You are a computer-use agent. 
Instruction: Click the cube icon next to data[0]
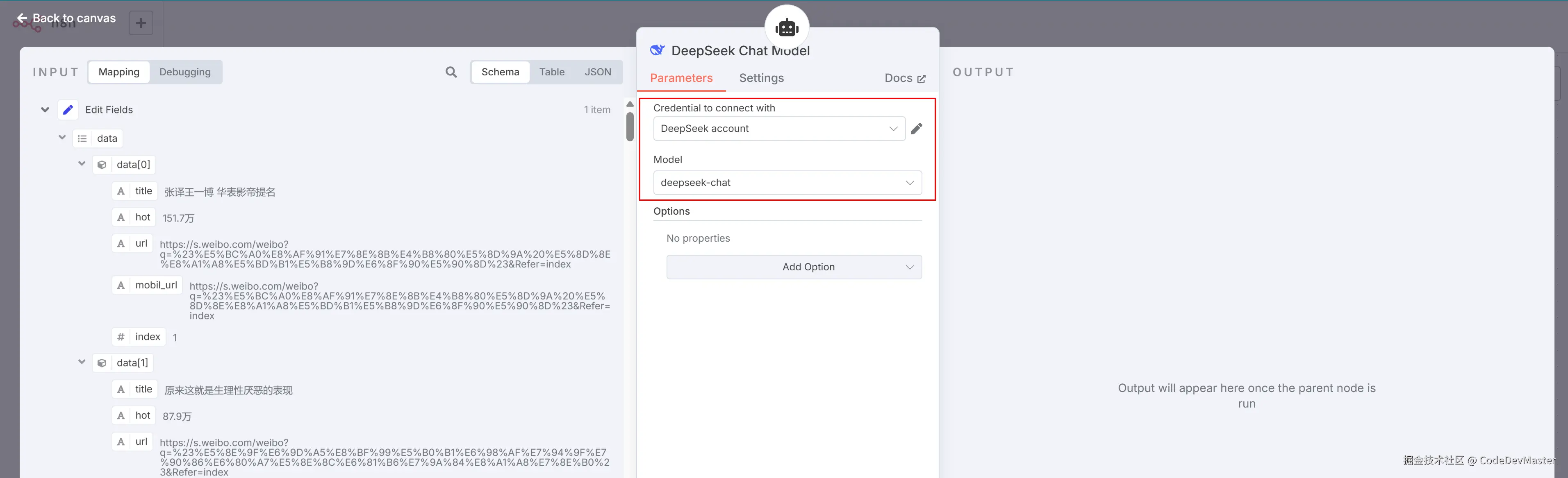tap(102, 165)
